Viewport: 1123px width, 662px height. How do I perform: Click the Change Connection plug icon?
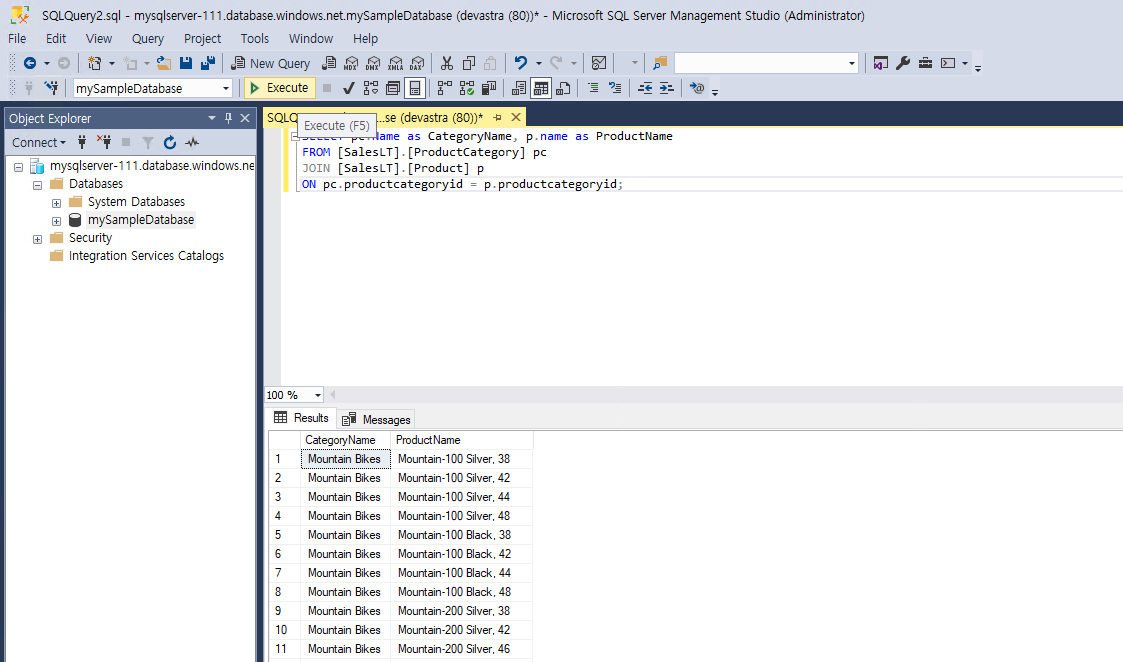pos(51,88)
